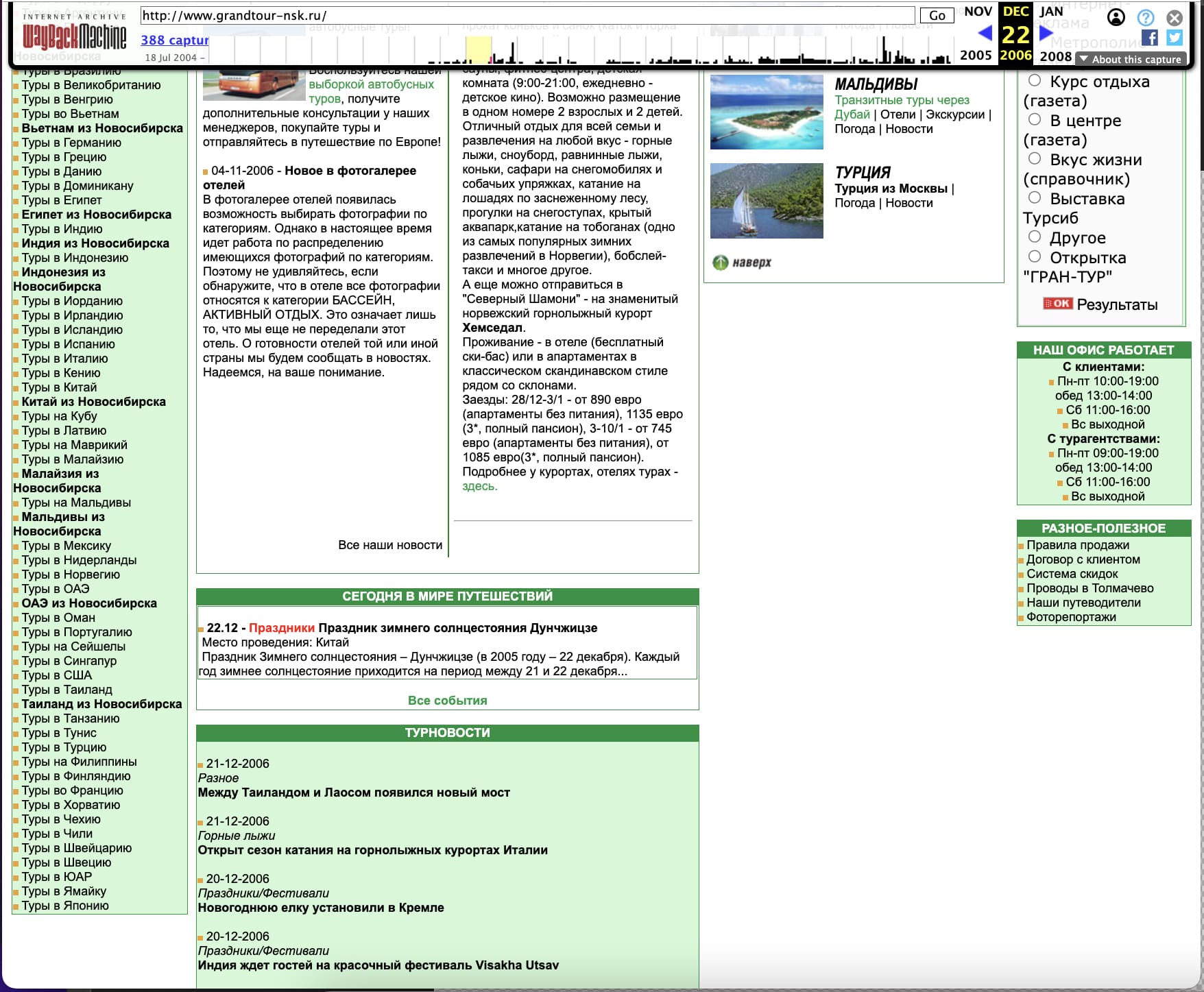Open news about Visakha Utsav festival
The width and height of the screenshot is (1204, 992).
378,965
